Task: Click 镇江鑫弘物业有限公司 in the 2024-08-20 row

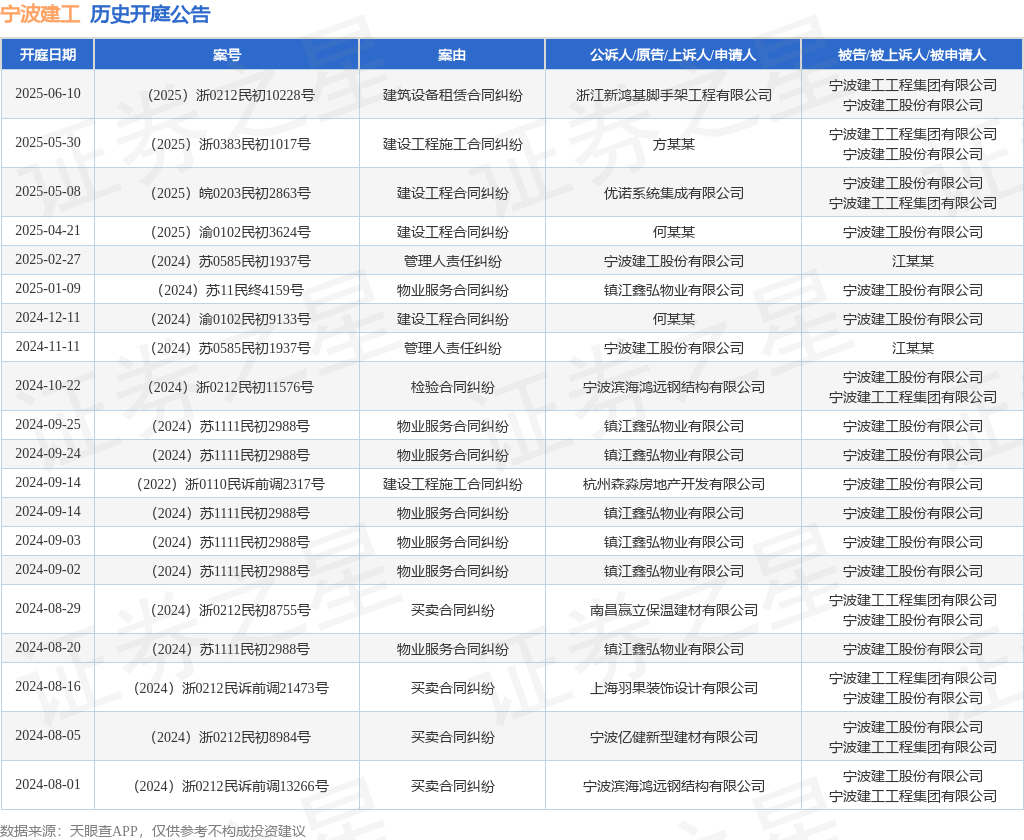Action: (x=673, y=649)
